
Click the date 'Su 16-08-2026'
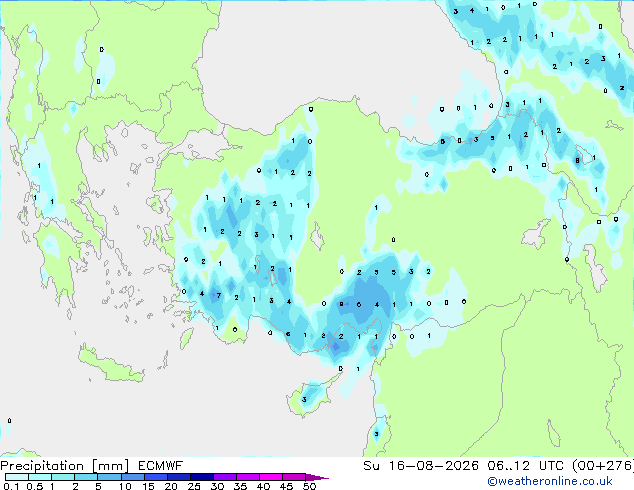[x=421, y=466]
